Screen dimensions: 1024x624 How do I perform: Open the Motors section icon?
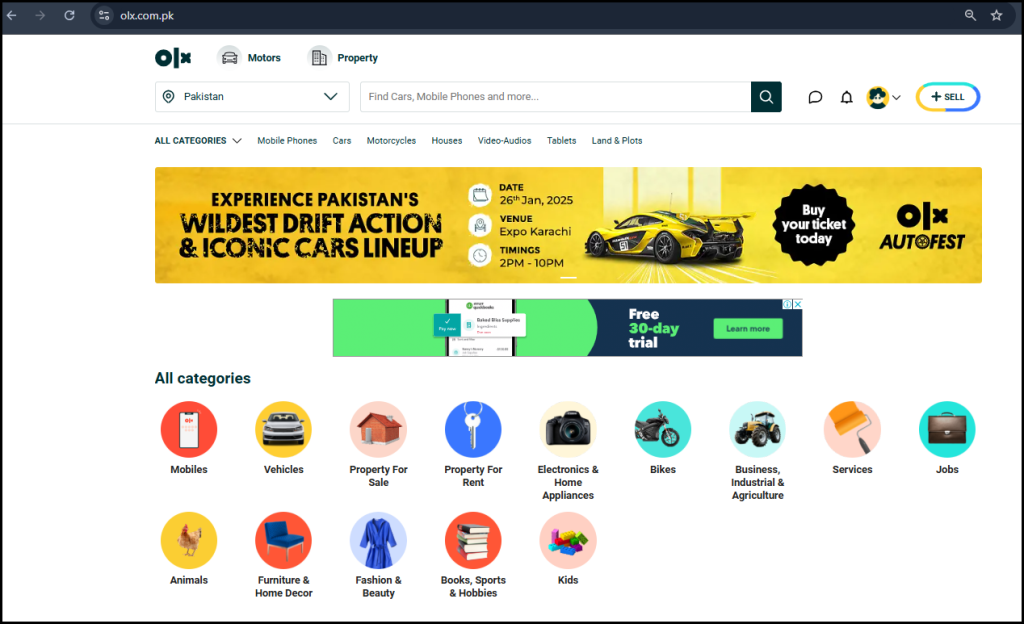click(x=230, y=57)
